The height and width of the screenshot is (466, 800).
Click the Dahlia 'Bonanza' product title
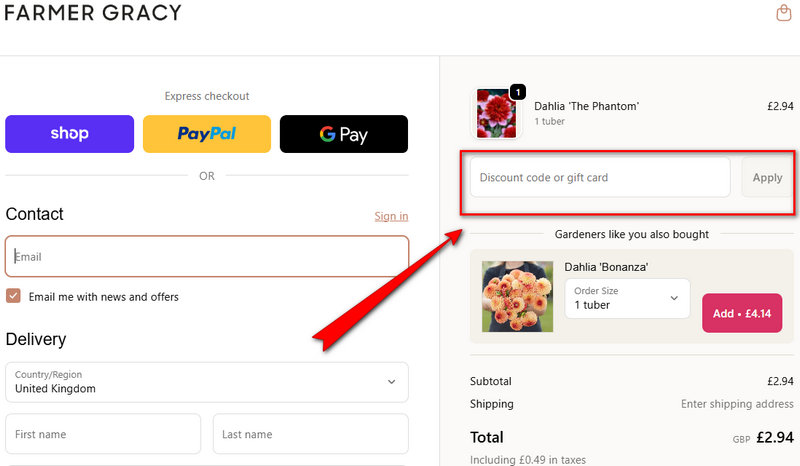pos(606,267)
